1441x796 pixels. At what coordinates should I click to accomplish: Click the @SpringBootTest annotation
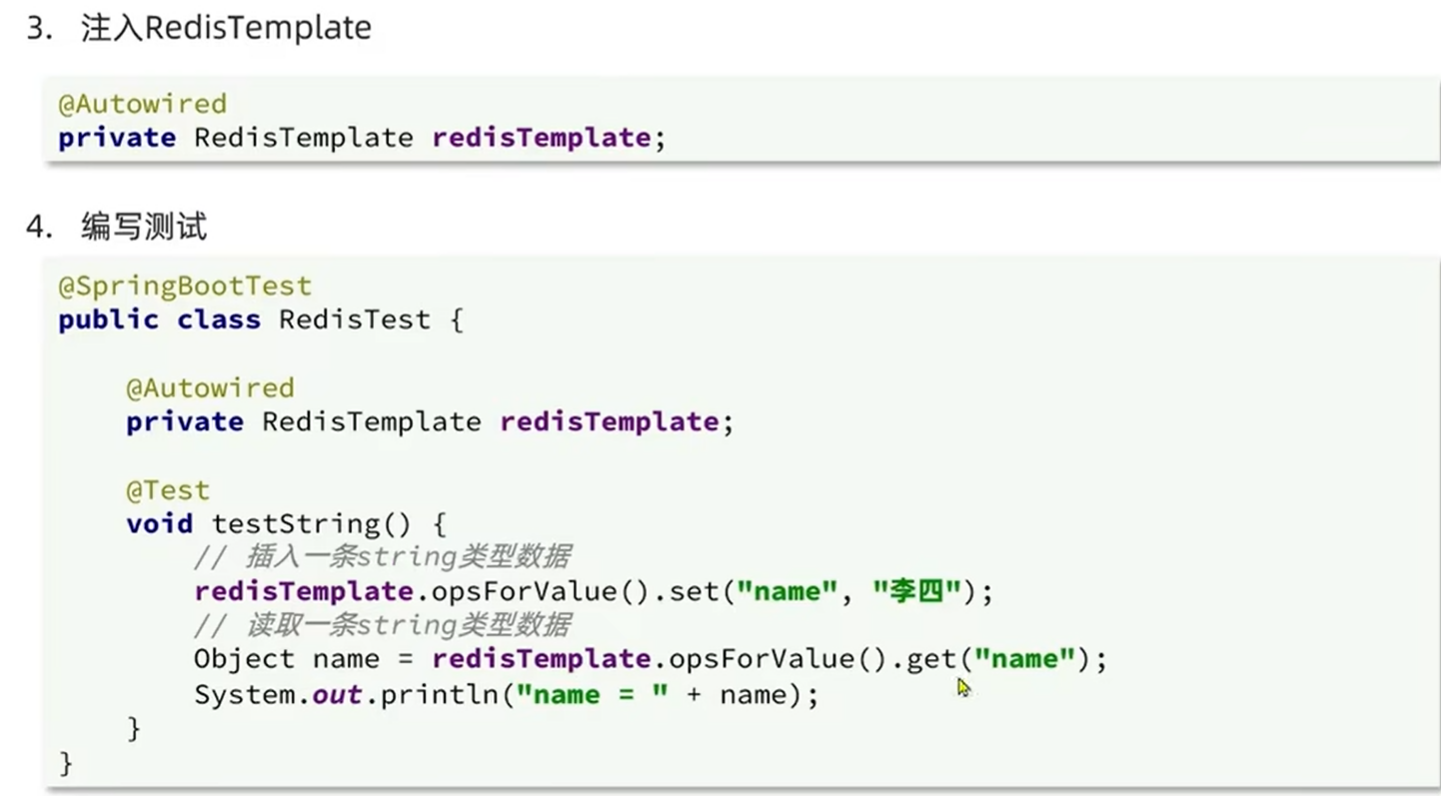(x=183, y=285)
